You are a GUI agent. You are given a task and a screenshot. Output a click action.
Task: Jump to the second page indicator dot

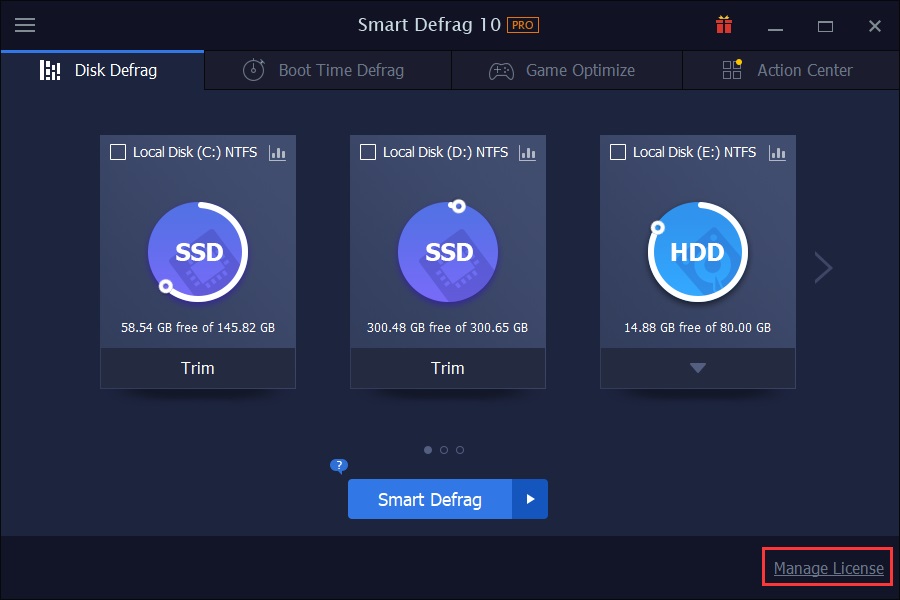444,450
